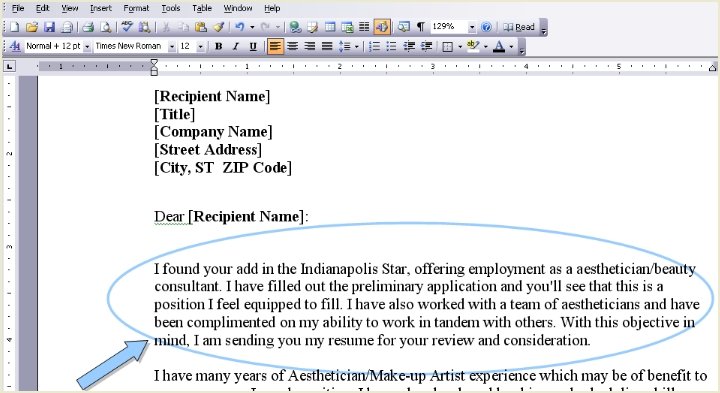This screenshot has height=393, width=720.
Task: Open the Edit menu
Action: tap(42, 8)
